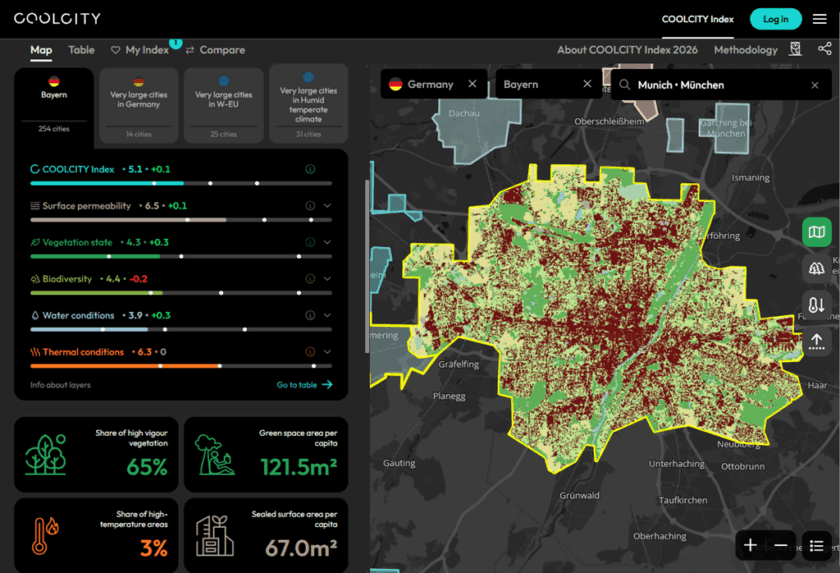
Task: Open the Compare tab
Action: [216, 50]
